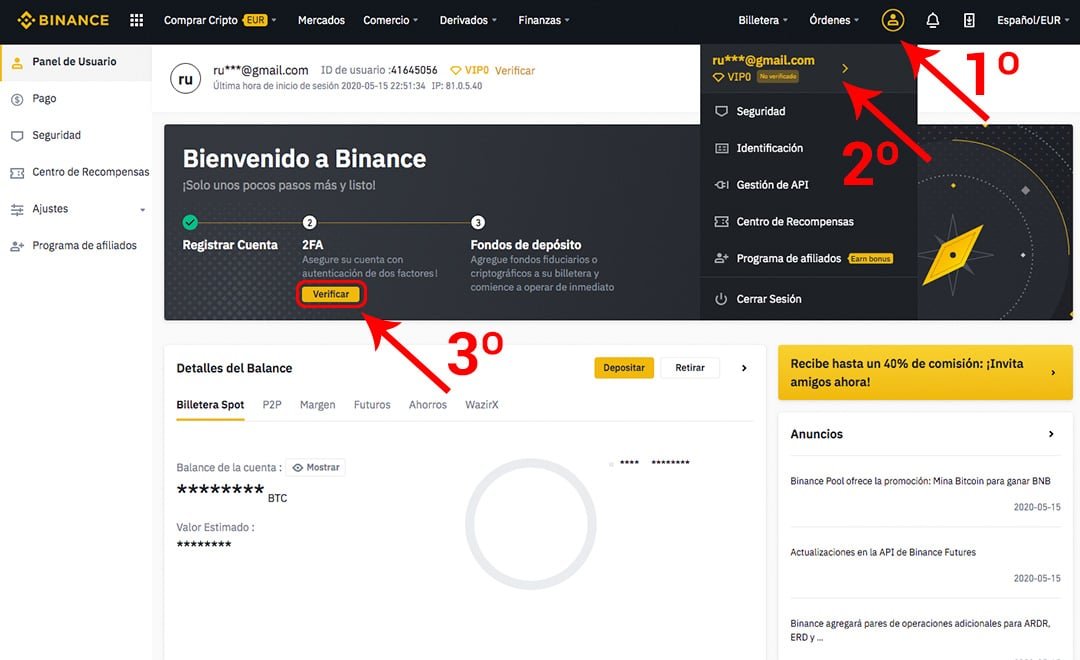The width and height of the screenshot is (1080, 660).
Task: Expand the Finanzas dropdown
Action: (544, 20)
